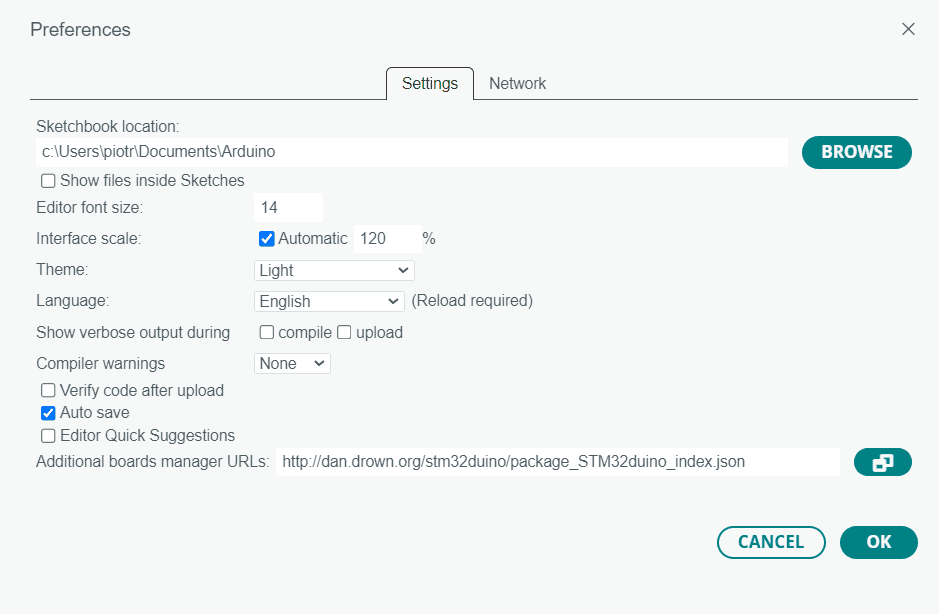Click the BROWSE button

(x=856, y=152)
